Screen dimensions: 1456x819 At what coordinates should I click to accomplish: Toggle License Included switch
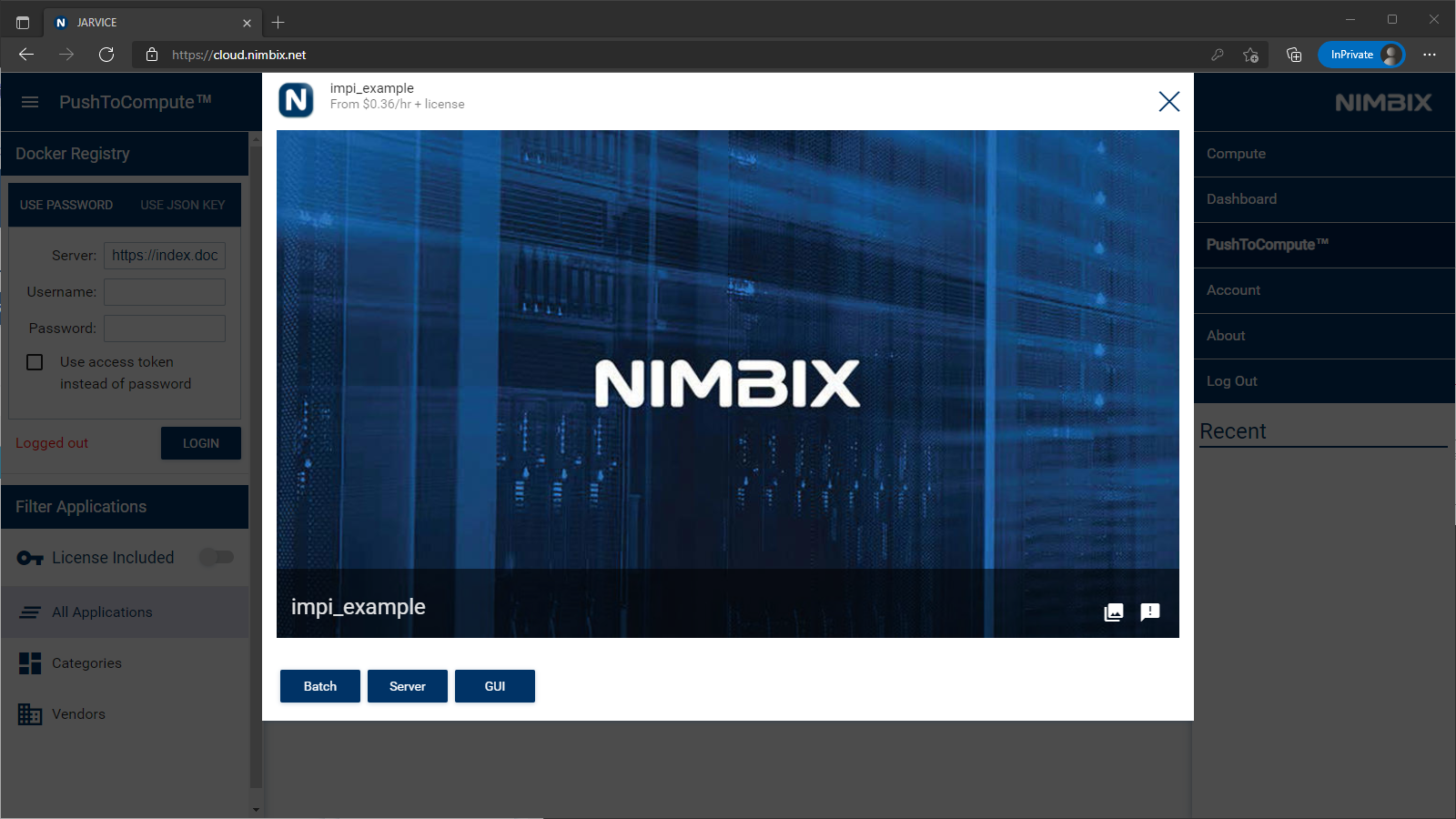coord(217,557)
